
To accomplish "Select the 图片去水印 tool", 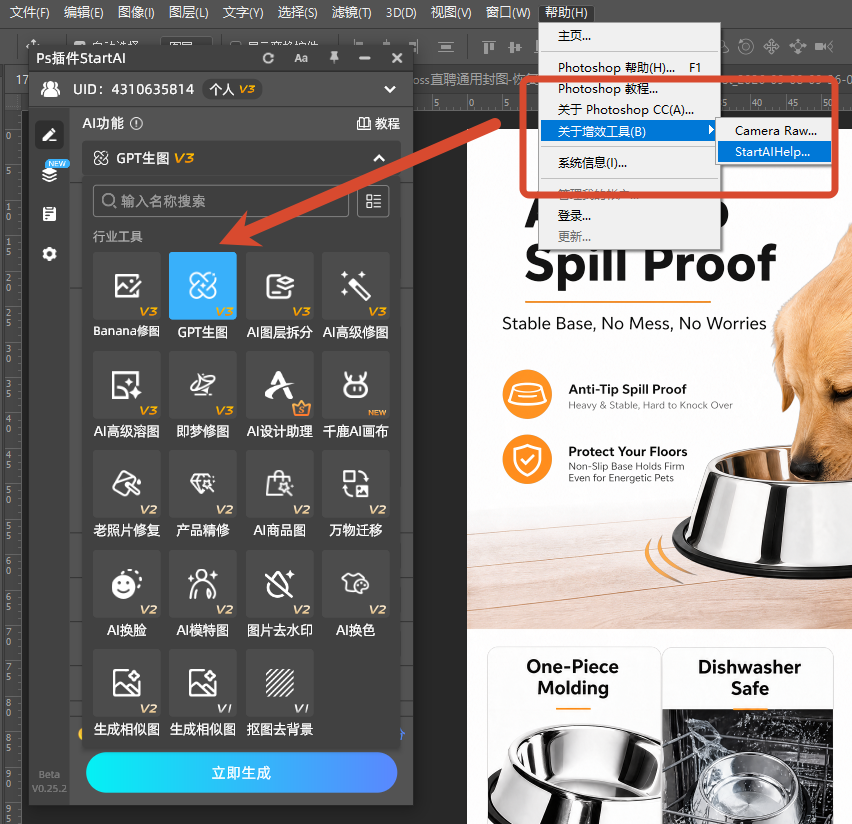I will pyautogui.click(x=279, y=584).
